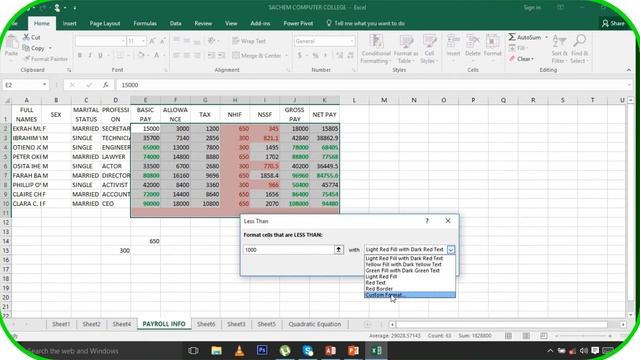Open VLC media player from taskbar
Viewport: 640px width, 360px height.
(239, 350)
